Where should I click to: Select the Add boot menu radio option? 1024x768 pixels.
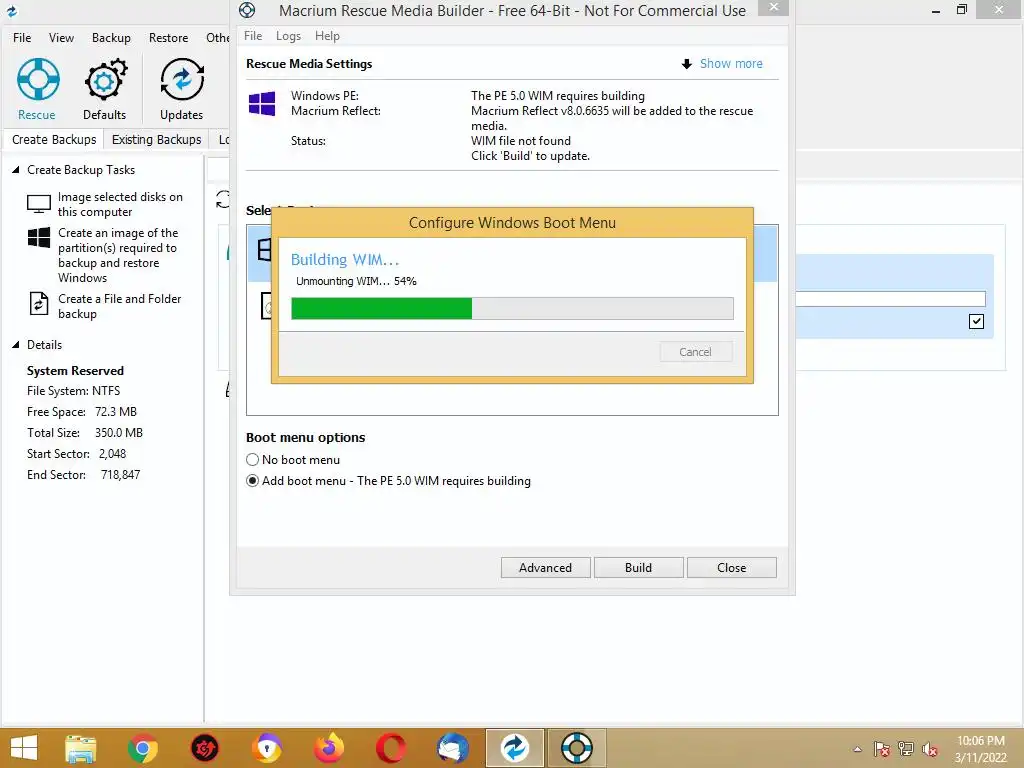[253, 481]
